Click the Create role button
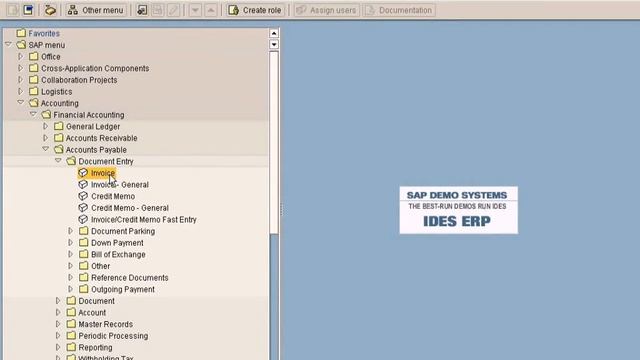 [255, 10]
